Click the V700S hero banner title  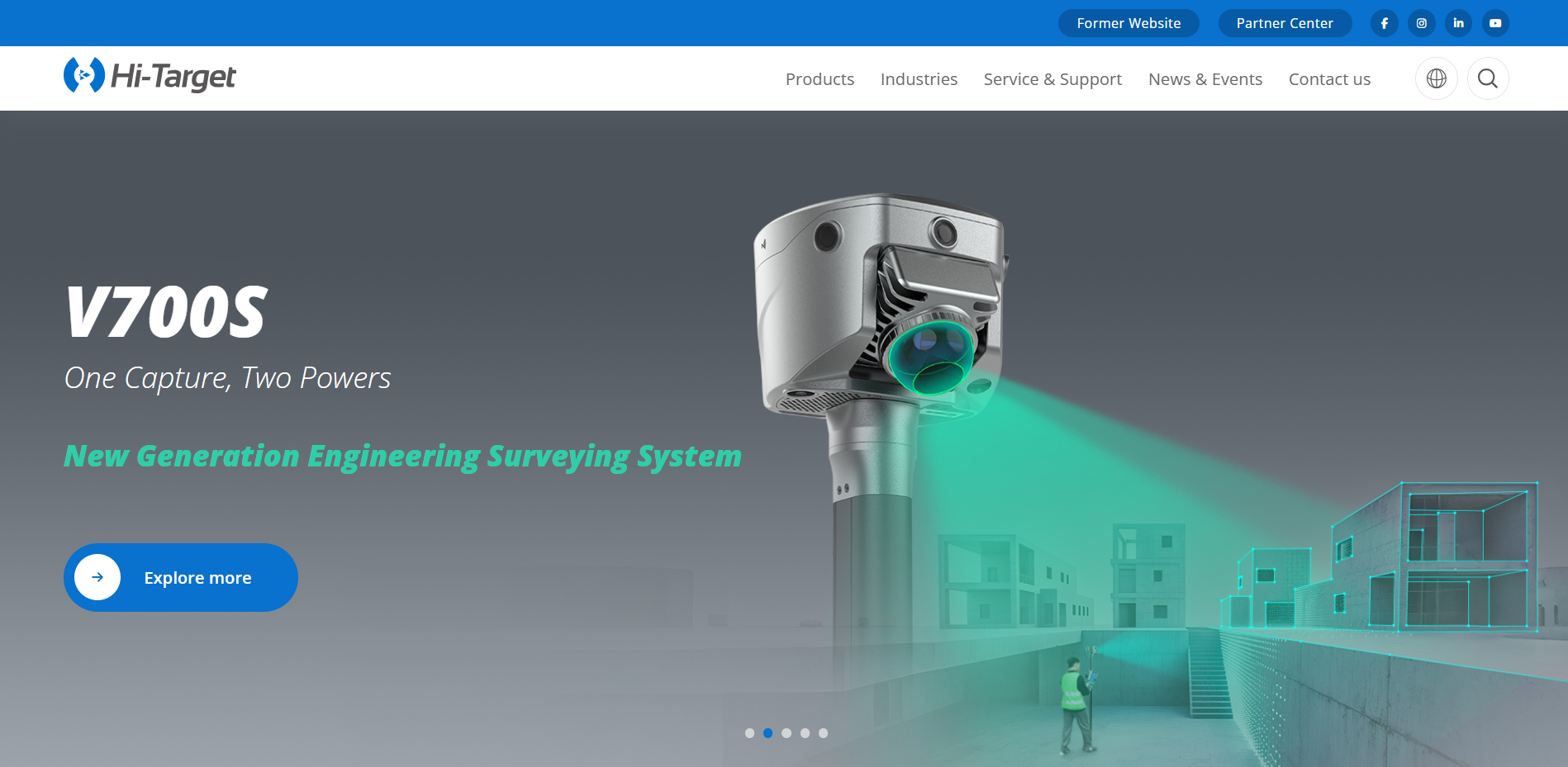tap(166, 312)
